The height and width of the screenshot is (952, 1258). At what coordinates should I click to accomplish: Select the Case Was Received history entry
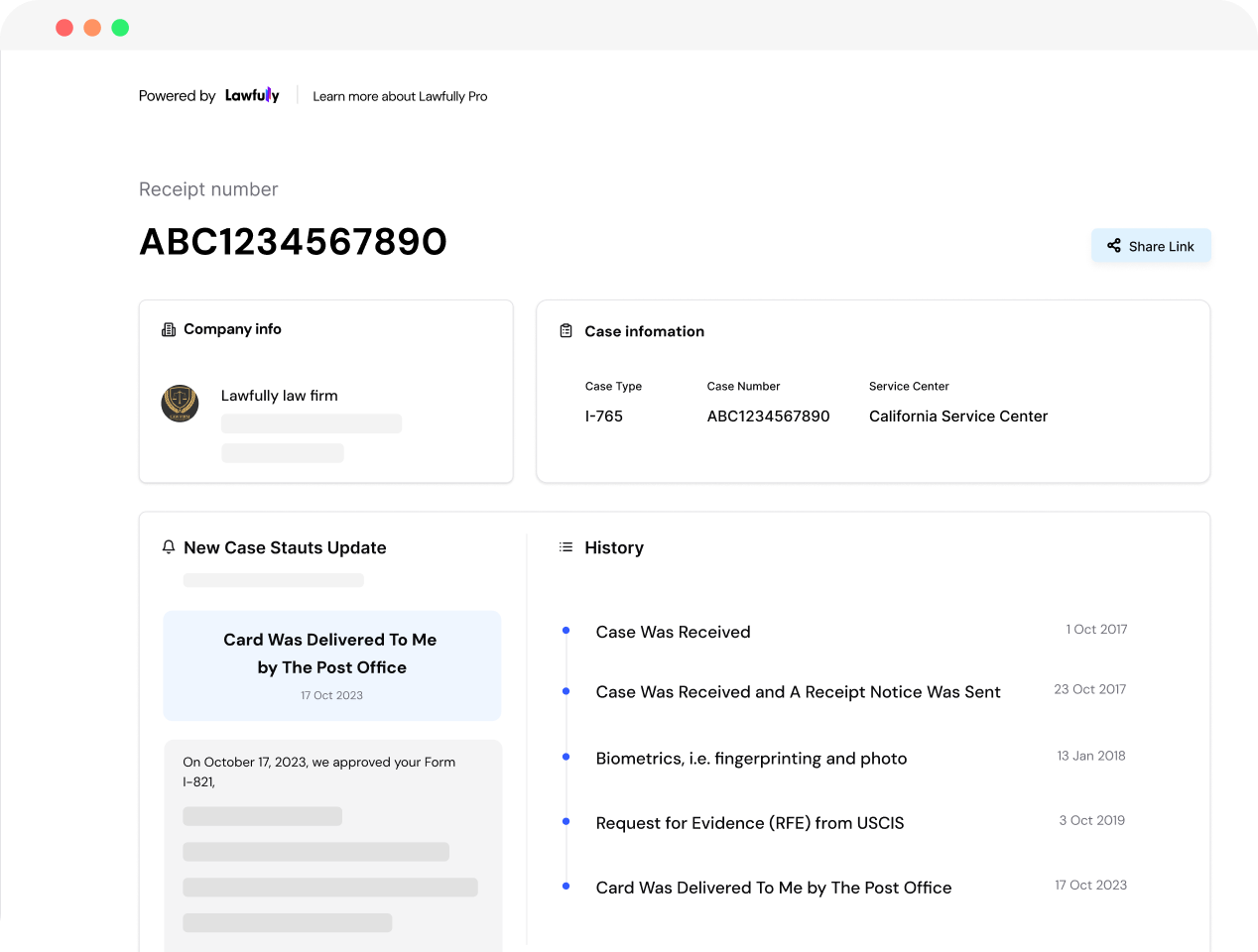click(x=673, y=632)
